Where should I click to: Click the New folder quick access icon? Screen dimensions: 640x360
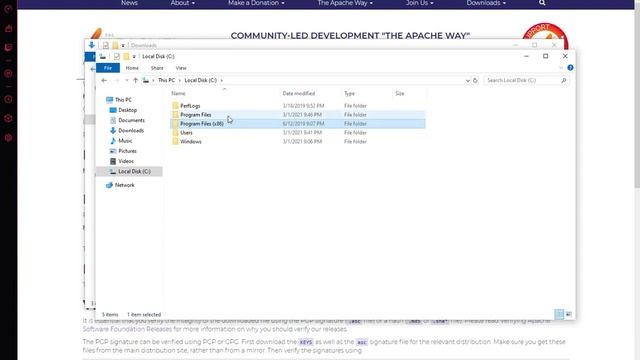pyautogui.click(x=126, y=56)
